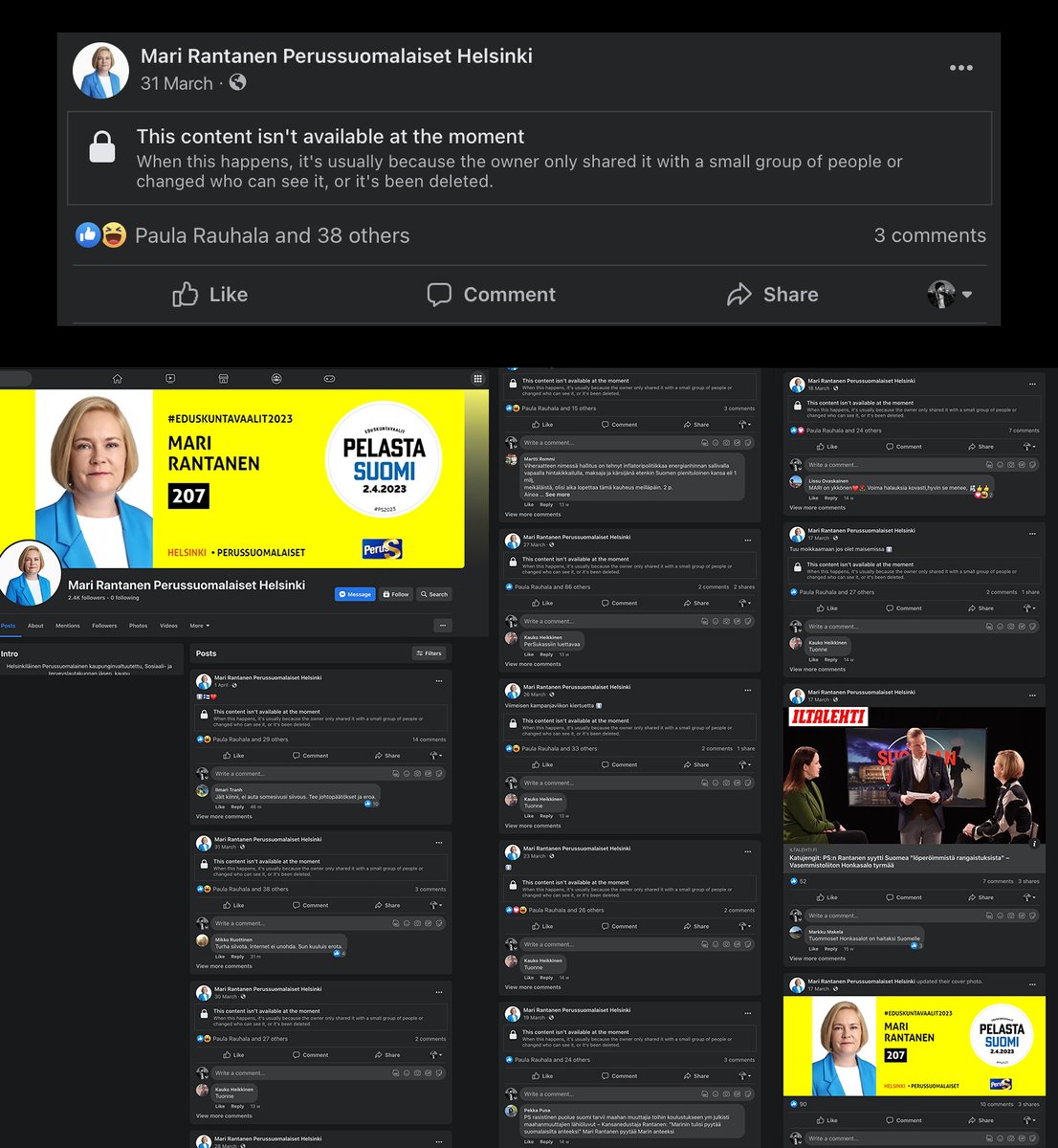This screenshot has width=1058, height=1148.
Task: Open identity dropdown on the 18 March post
Action: pyautogui.click(x=1029, y=447)
